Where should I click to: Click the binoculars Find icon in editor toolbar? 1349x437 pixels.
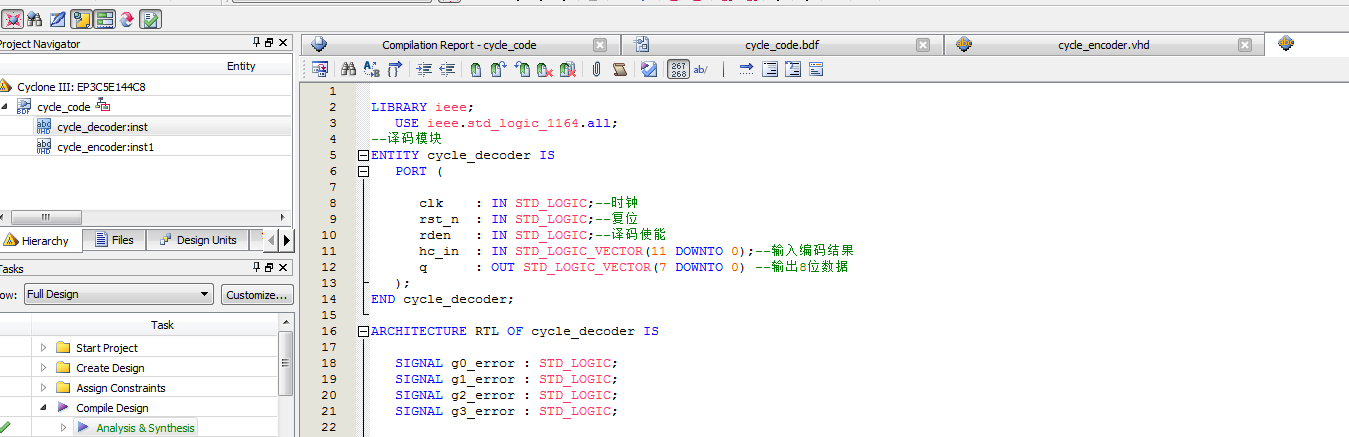(x=349, y=69)
